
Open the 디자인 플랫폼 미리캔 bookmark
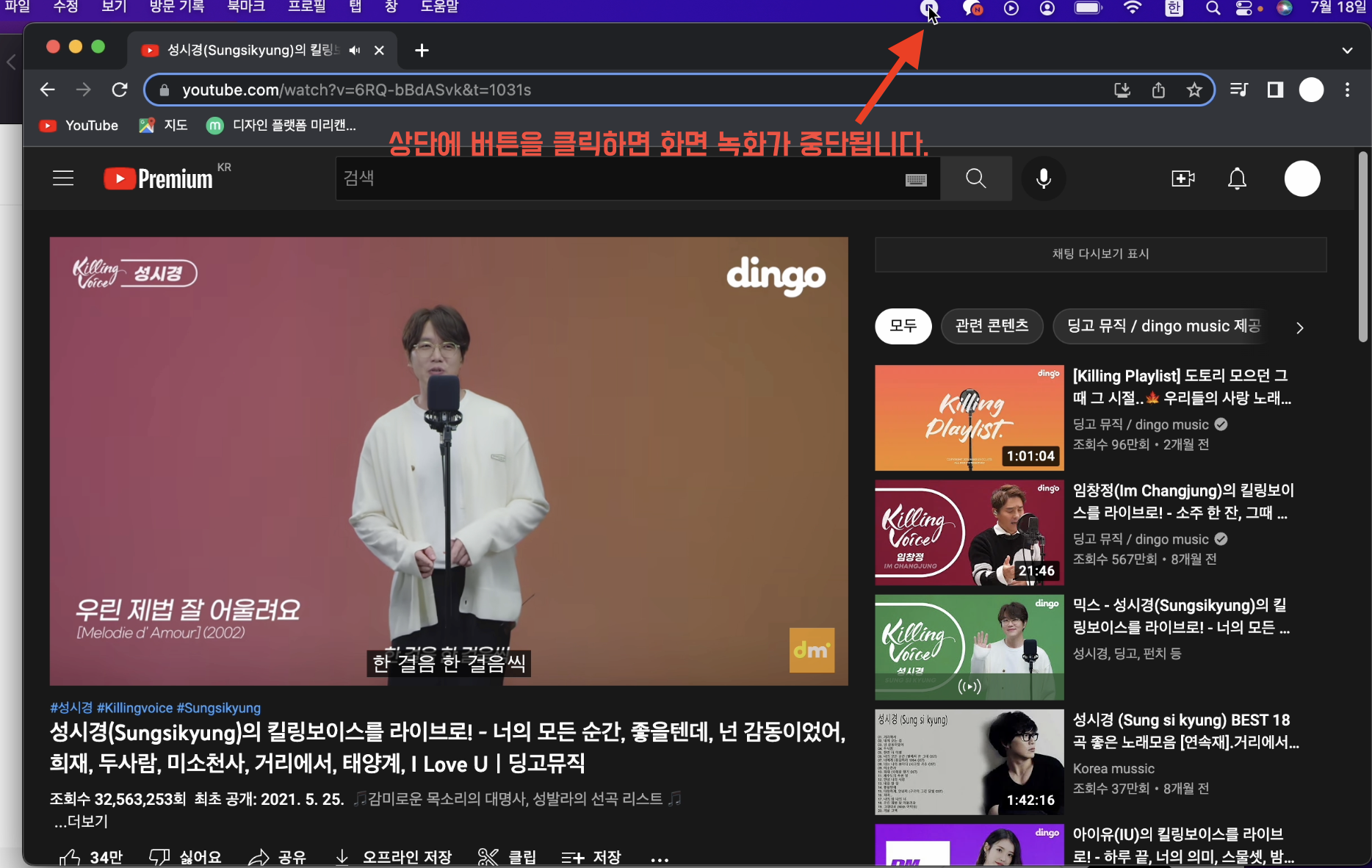click(x=281, y=126)
